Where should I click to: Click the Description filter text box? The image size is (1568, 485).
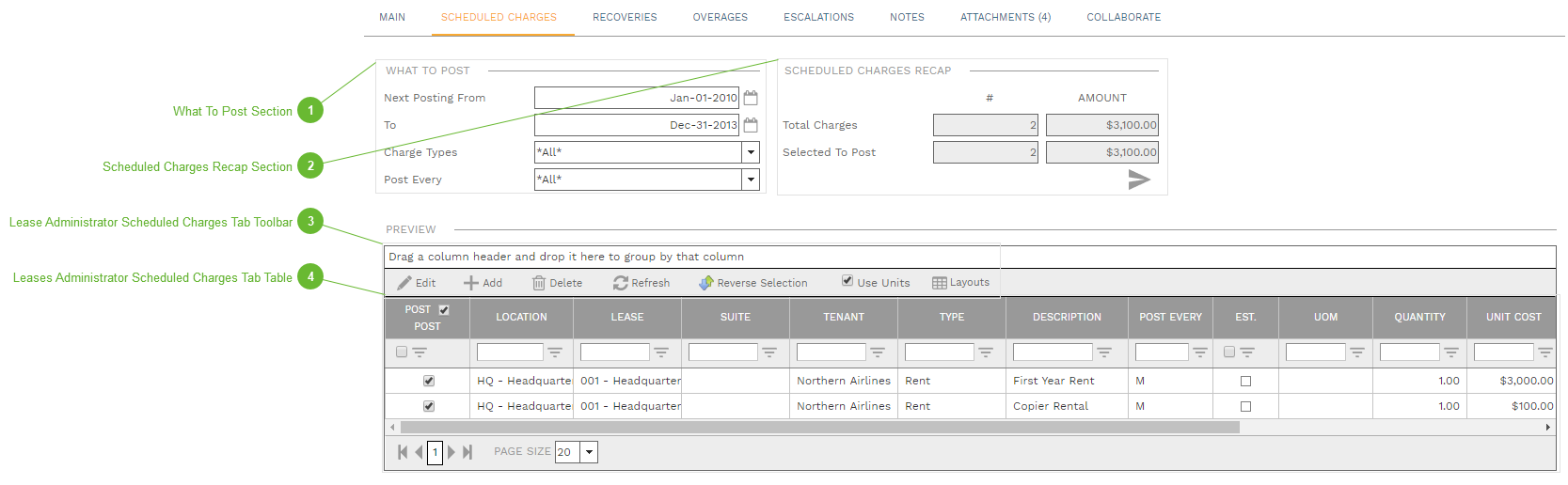click(1053, 352)
